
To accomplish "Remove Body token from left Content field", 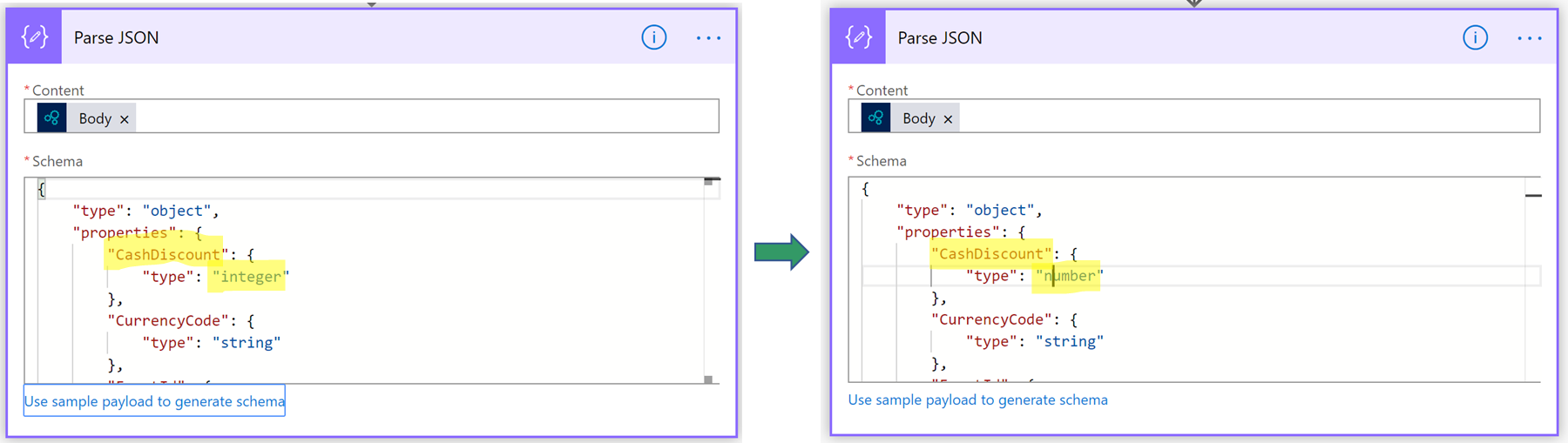I will pyautogui.click(x=125, y=119).
